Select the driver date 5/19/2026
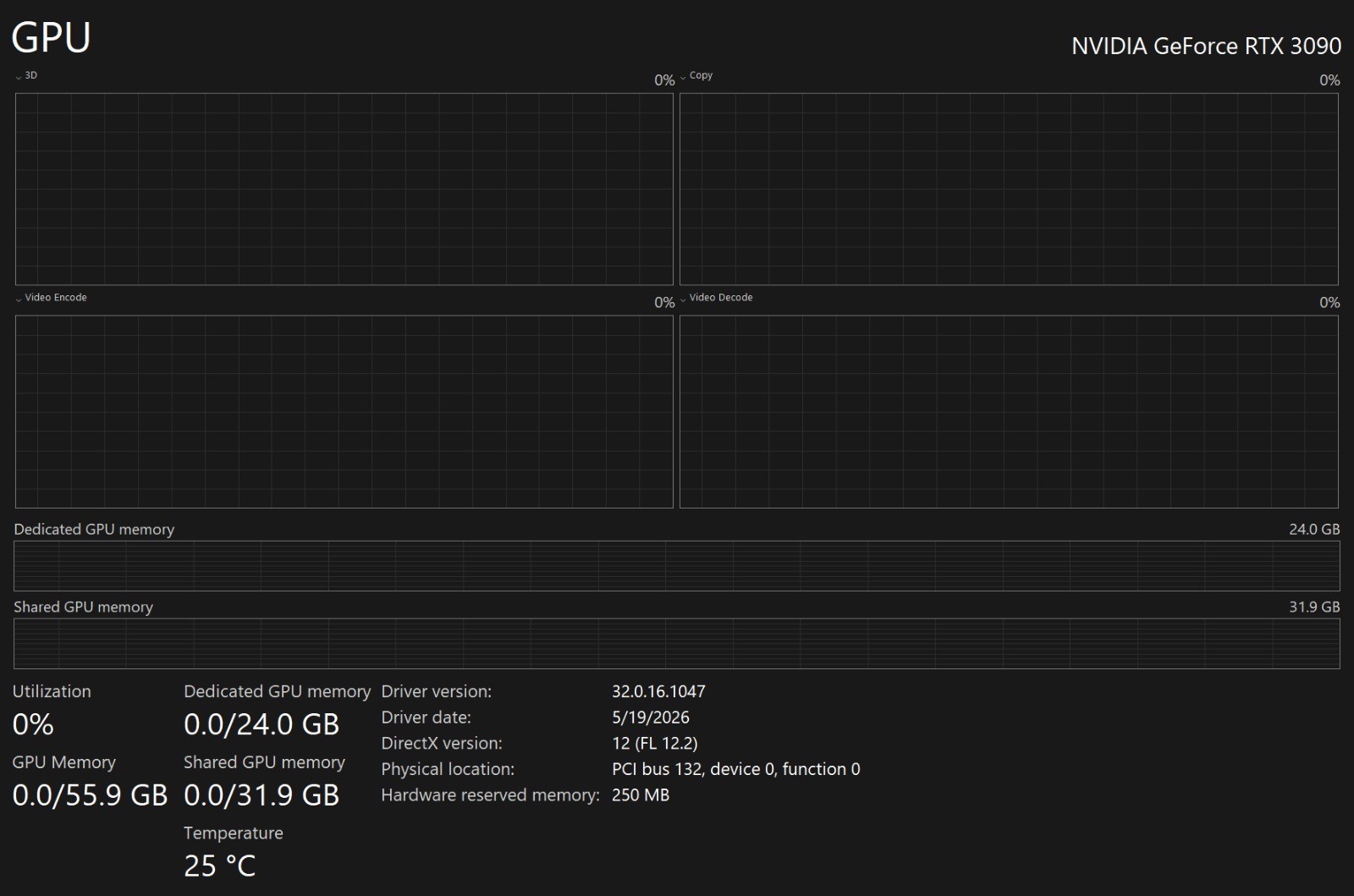This screenshot has width=1354, height=896. [x=651, y=717]
